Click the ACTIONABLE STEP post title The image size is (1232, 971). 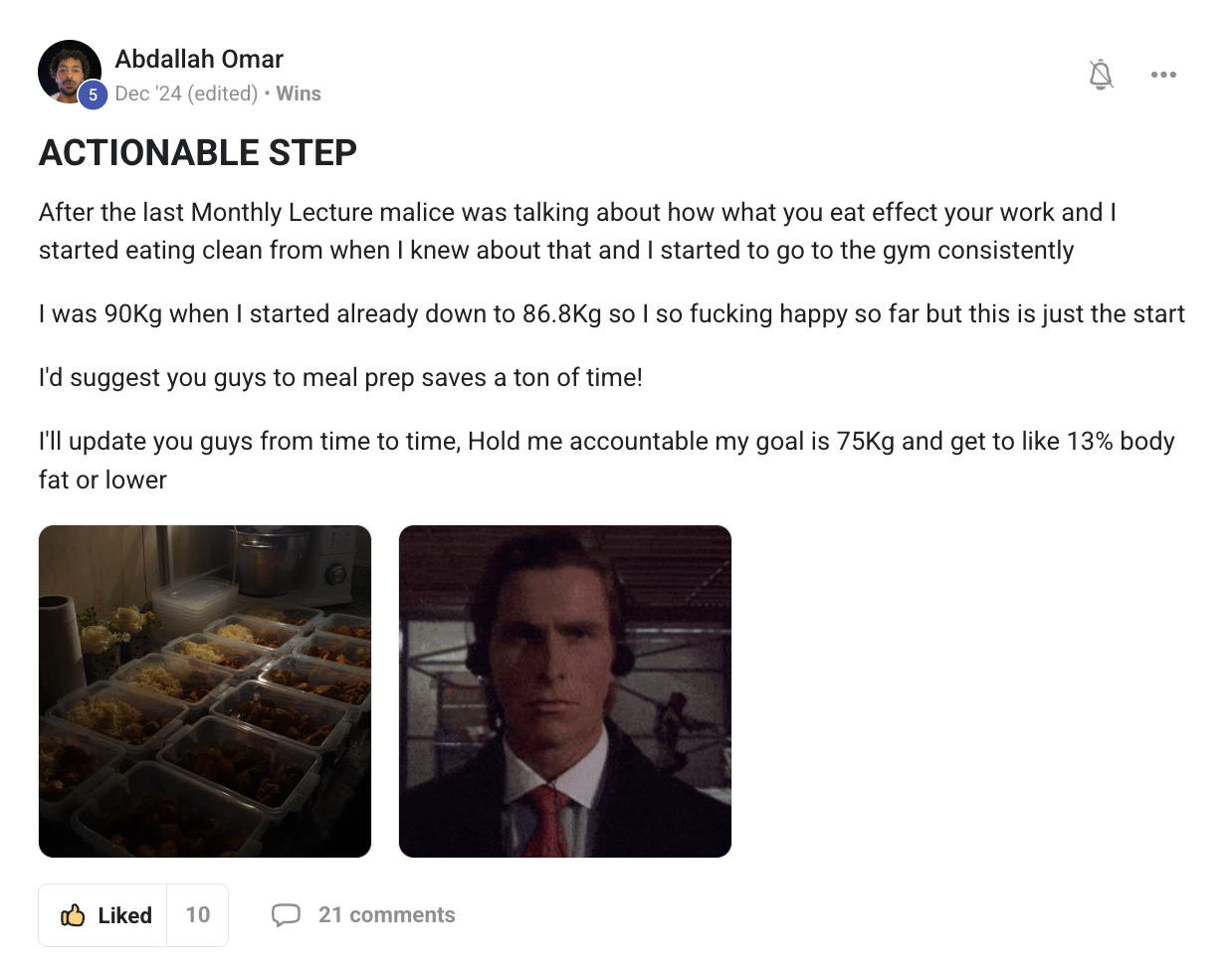(x=198, y=153)
